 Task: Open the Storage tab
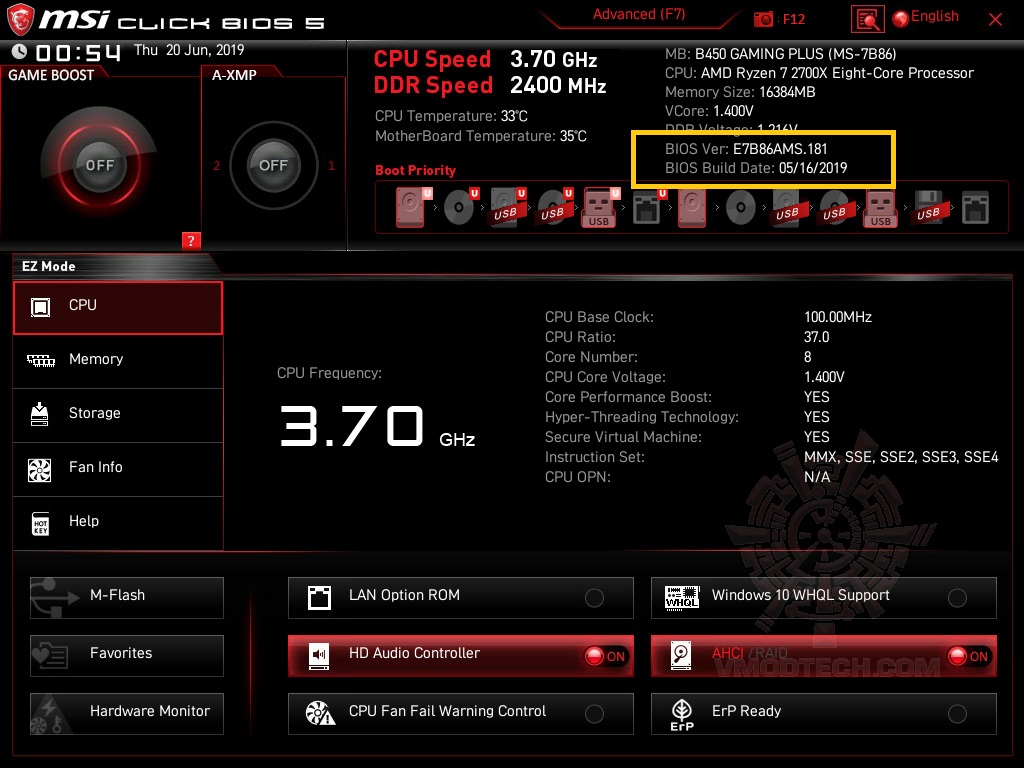coord(118,415)
